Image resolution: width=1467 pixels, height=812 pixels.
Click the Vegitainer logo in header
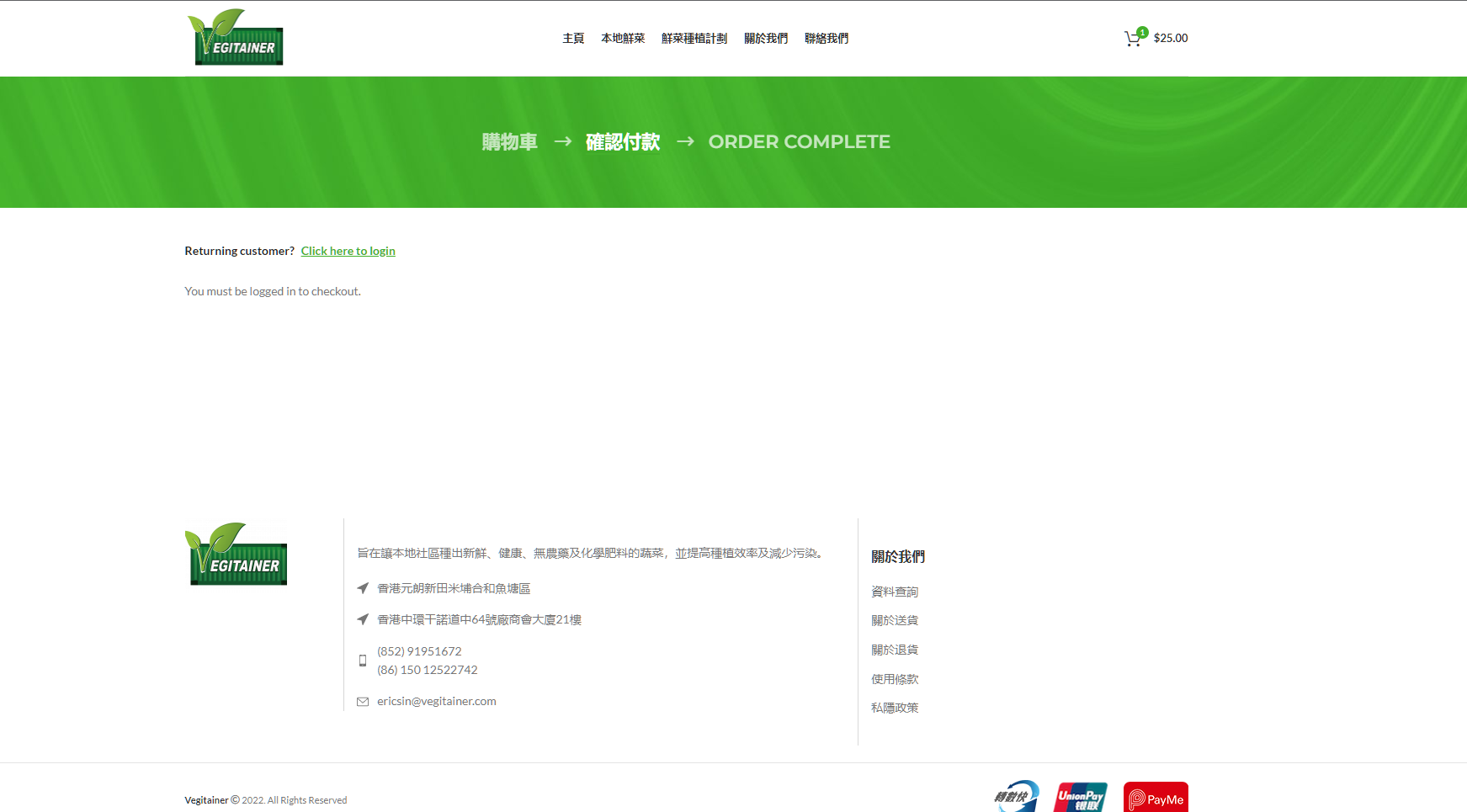click(235, 37)
